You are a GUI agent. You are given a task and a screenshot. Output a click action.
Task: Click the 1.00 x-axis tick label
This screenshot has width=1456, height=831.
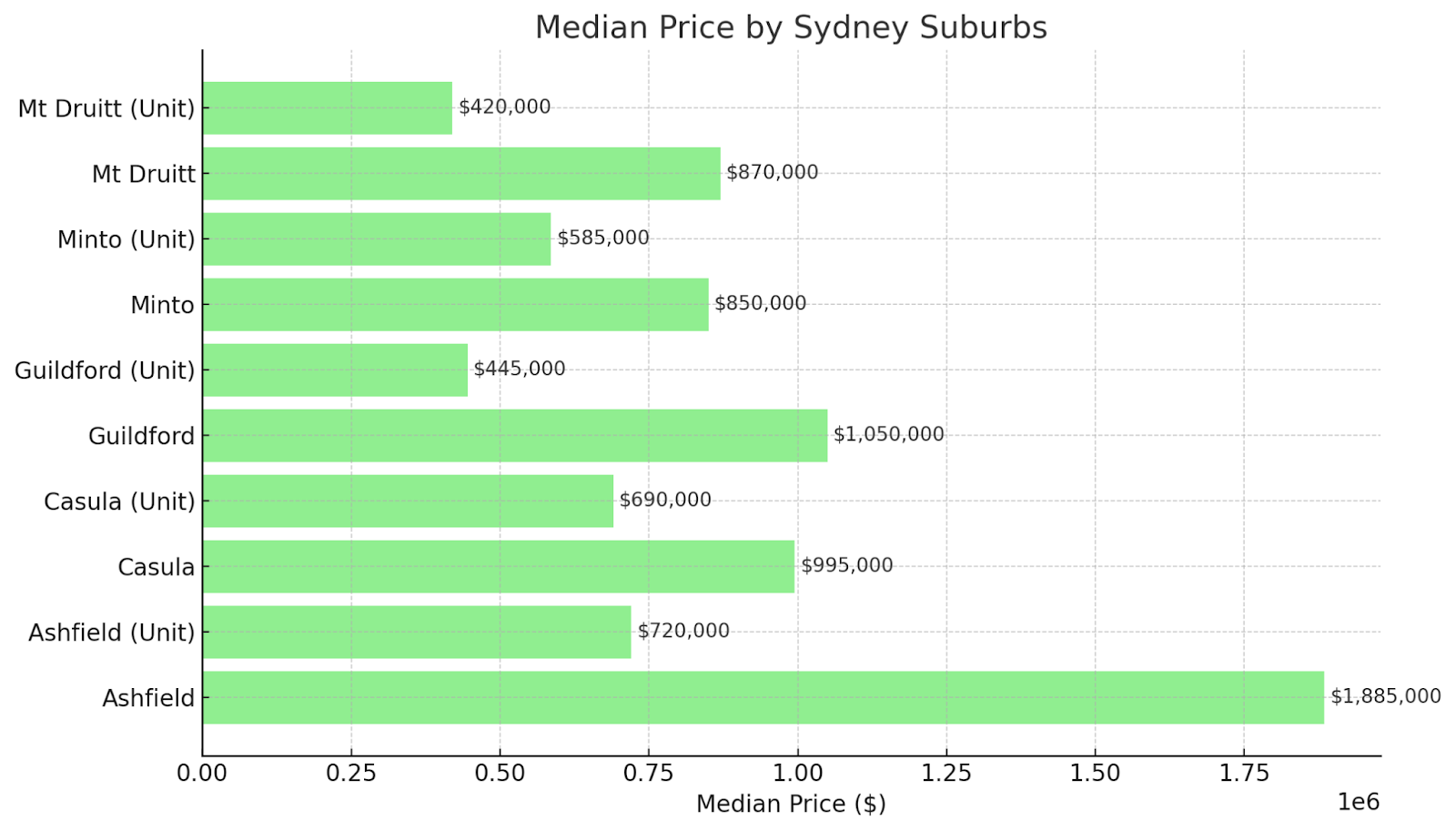[797, 774]
